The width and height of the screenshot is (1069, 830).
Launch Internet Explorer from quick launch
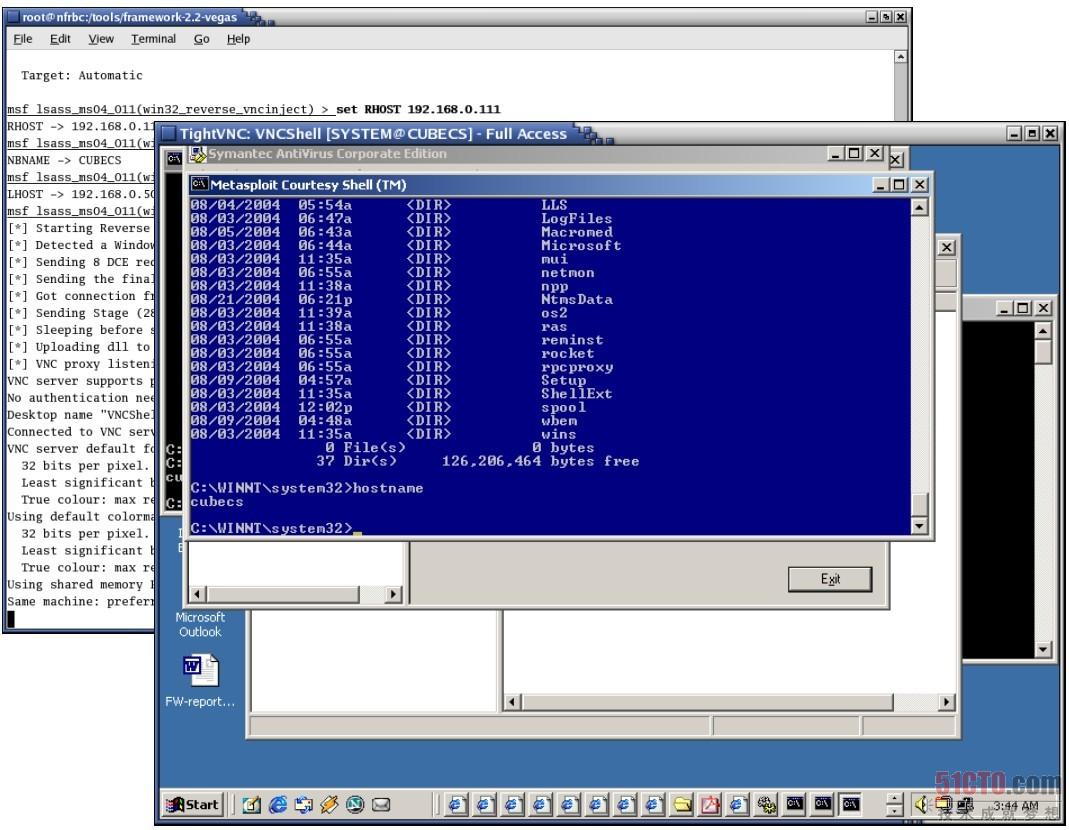[277, 805]
